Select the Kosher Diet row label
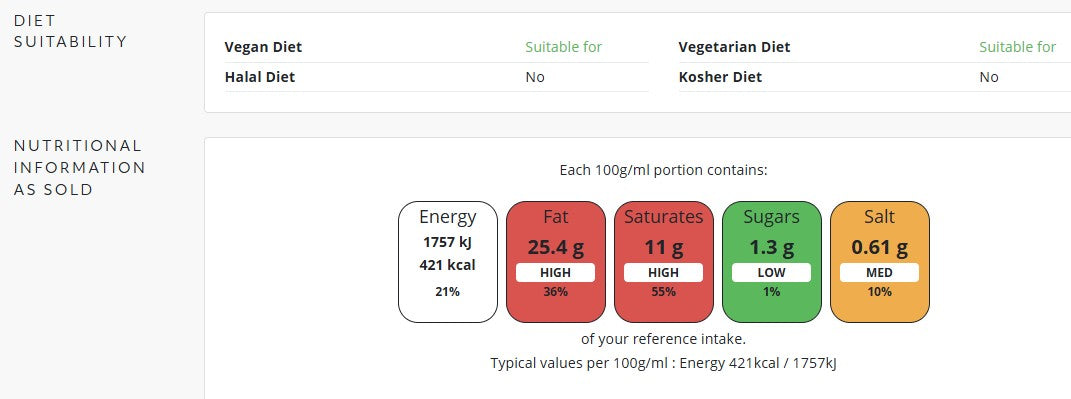 pyautogui.click(x=720, y=77)
